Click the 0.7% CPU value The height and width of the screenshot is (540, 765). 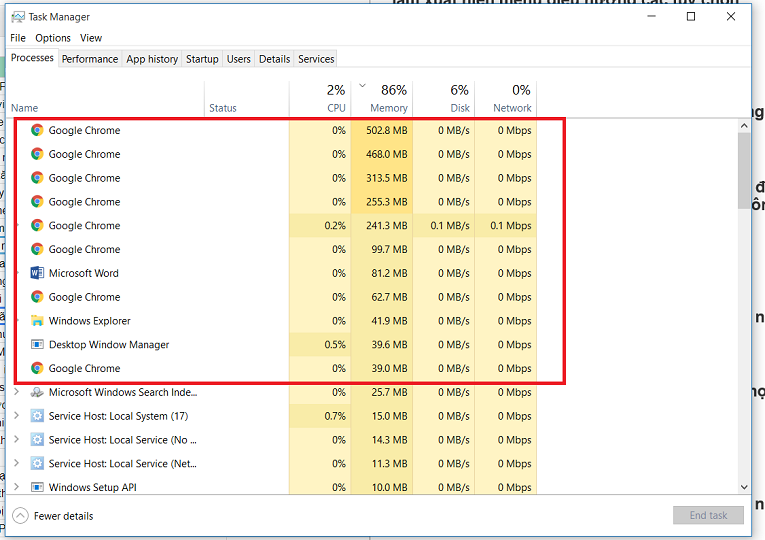(335, 416)
